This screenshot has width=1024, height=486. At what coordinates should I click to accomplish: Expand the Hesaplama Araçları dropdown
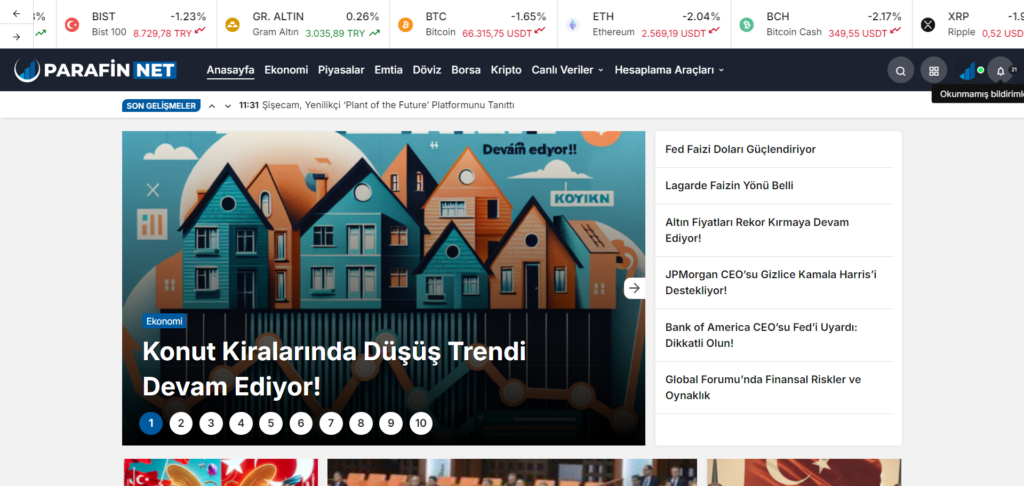click(669, 70)
